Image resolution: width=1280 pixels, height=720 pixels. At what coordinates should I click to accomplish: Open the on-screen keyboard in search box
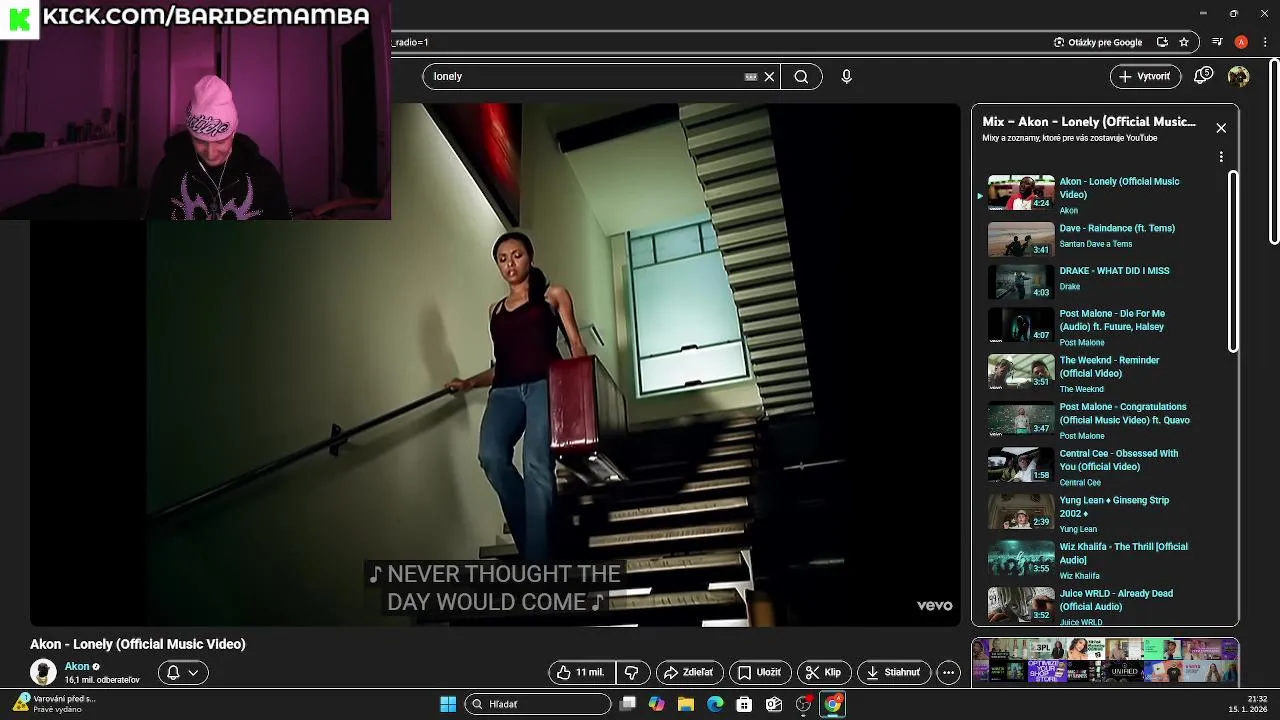click(x=751, y=76)
